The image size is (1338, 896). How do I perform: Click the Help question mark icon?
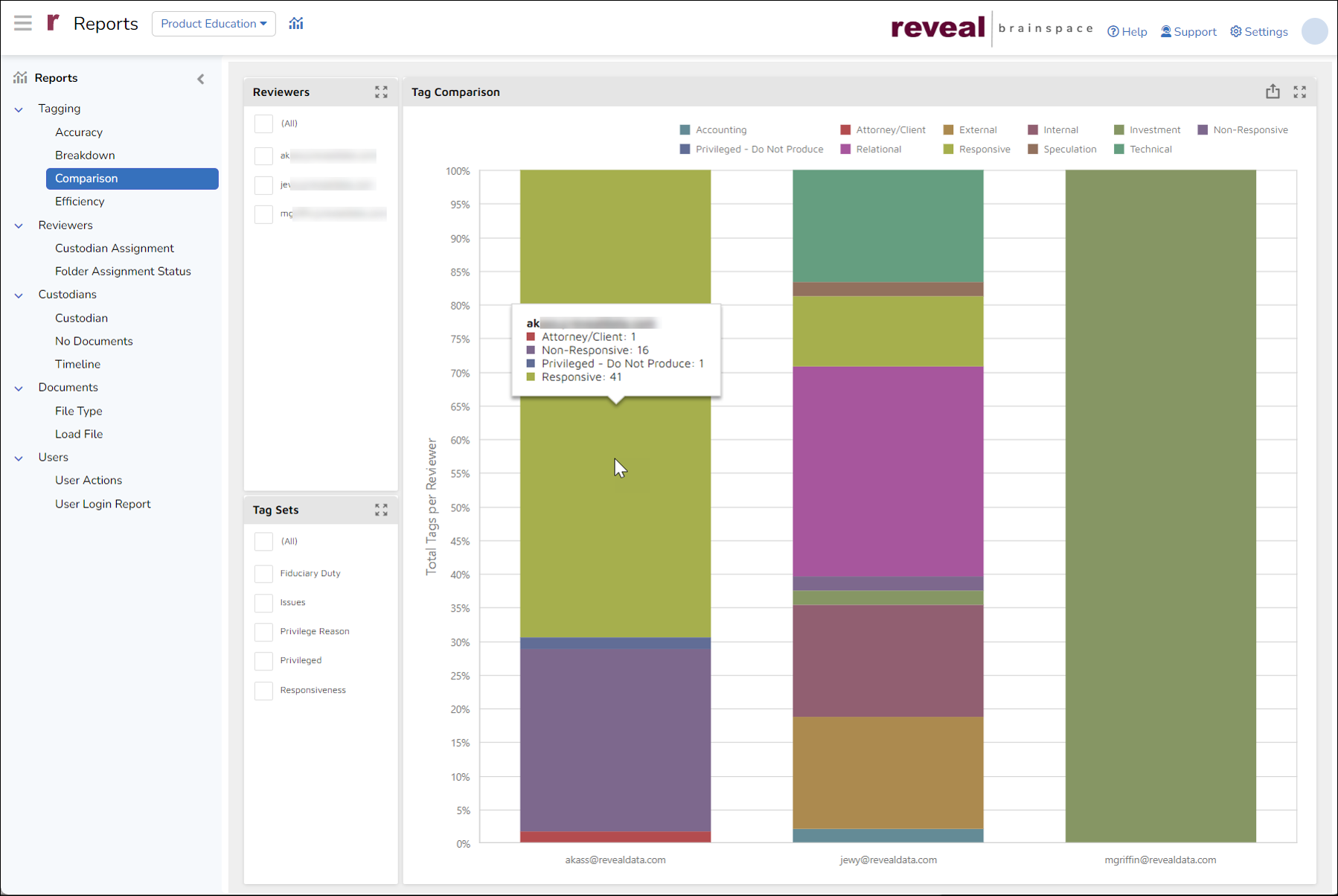pos(1113,31)
